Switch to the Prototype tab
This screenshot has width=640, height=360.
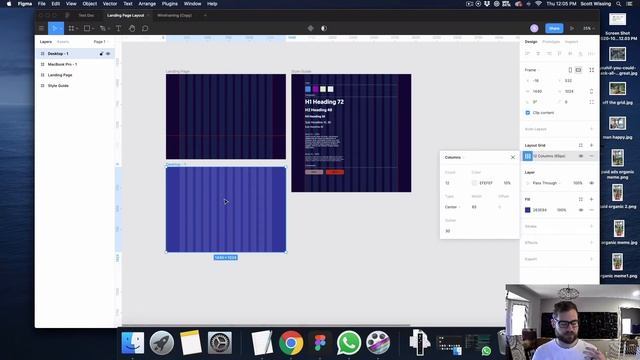pos(551,42)
